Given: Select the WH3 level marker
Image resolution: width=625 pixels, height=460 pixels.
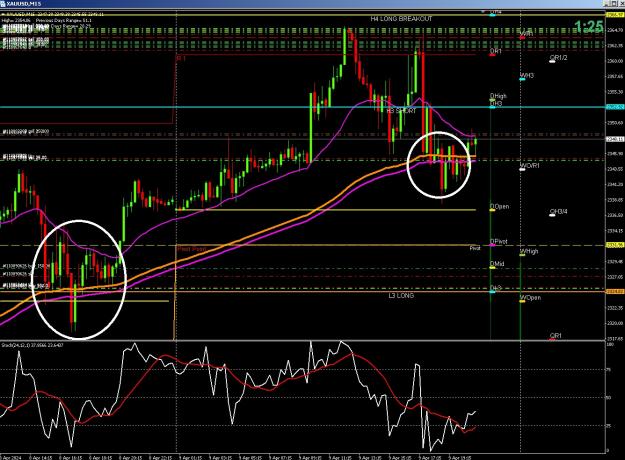Looking at the screenshot, I should (527, 75).
